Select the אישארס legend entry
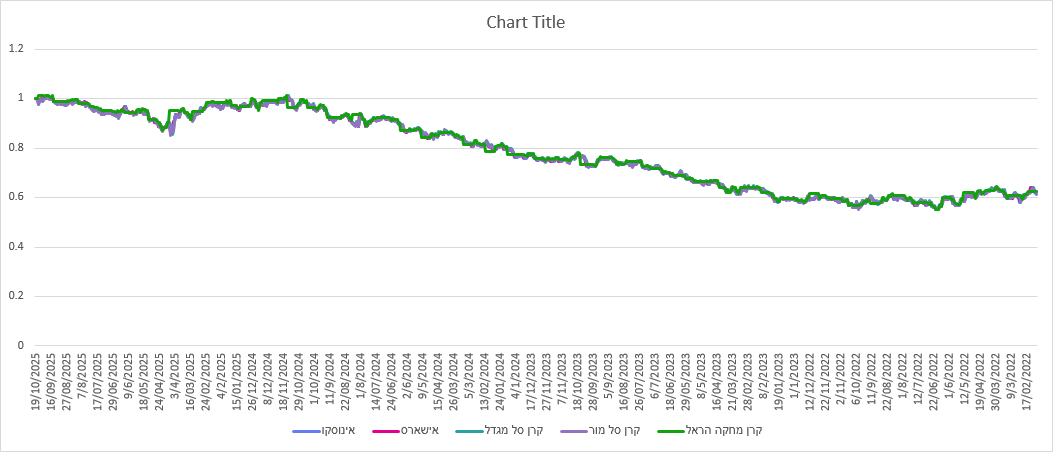The width and height of the screenshot is (1053, 452). pos(405,431)
